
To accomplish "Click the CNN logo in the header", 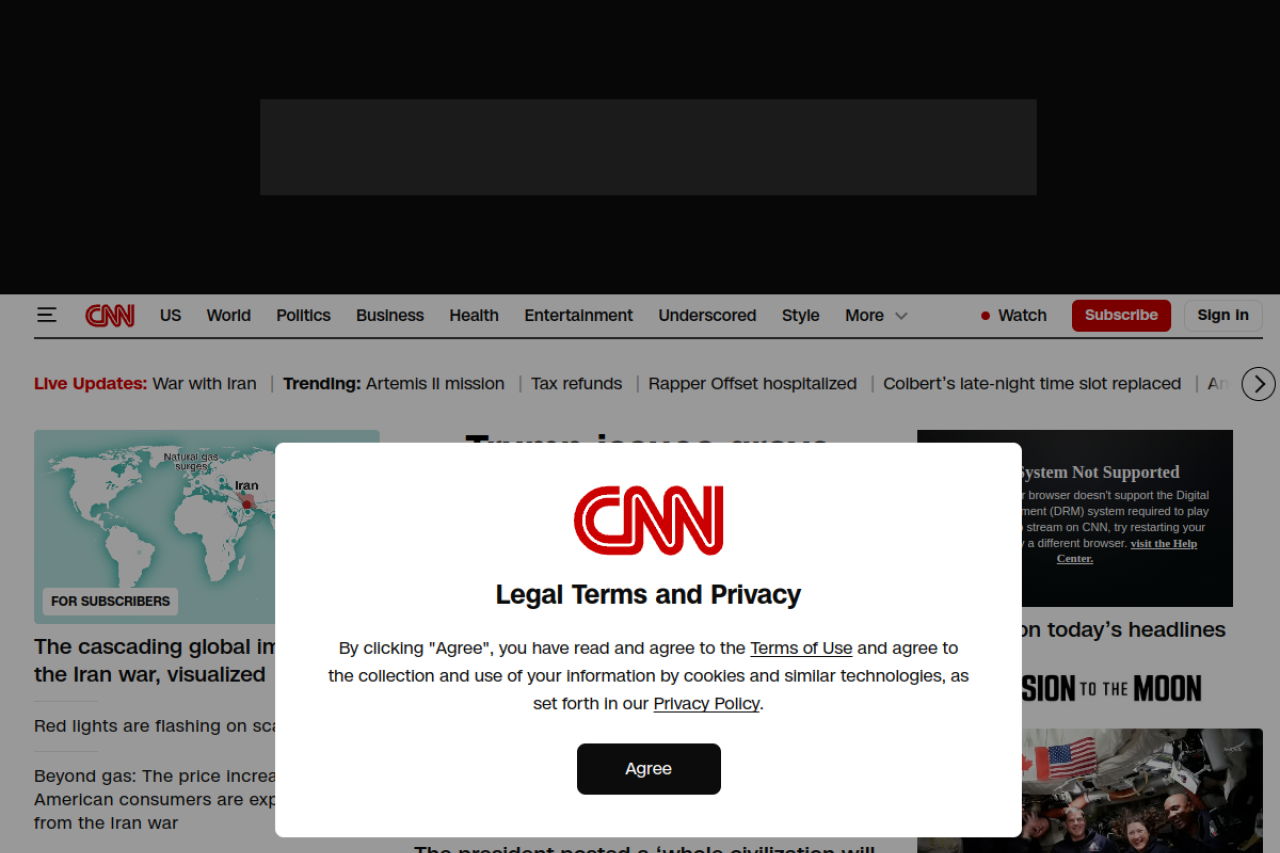I will tap(110, 316).
